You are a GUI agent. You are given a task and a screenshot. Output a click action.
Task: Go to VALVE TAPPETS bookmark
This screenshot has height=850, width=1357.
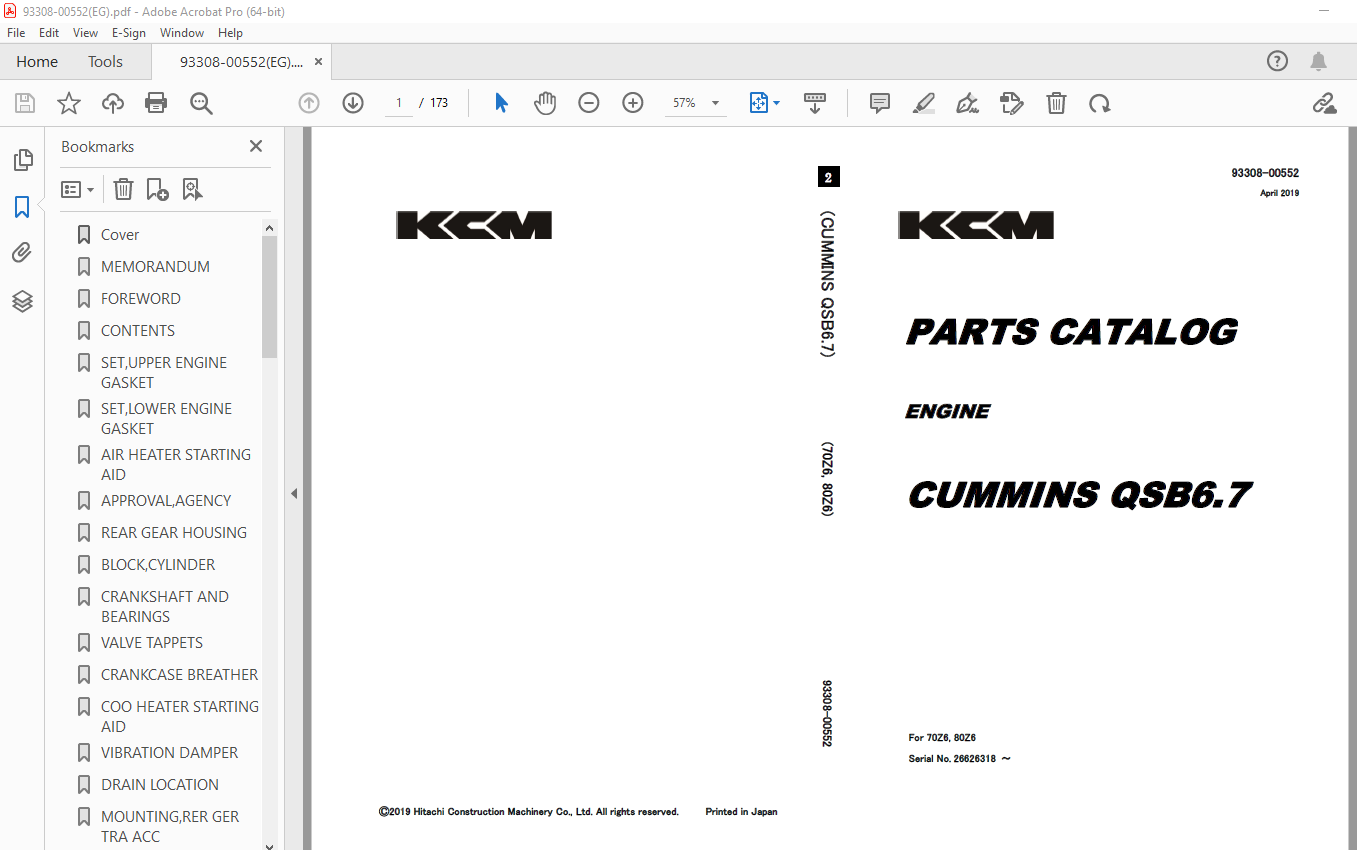click(x=152, y=642)
